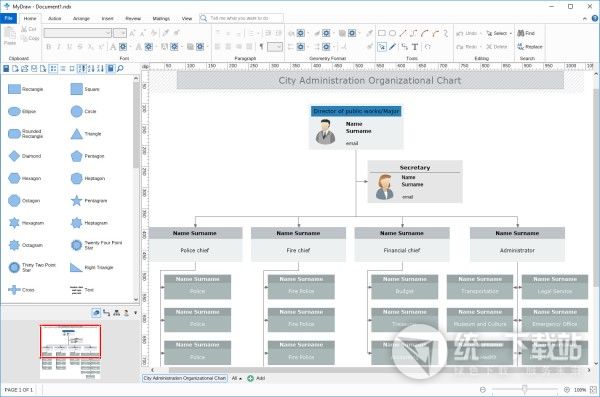
Task: Open the All pages dropdown
Action: click(x=237, y=378)
